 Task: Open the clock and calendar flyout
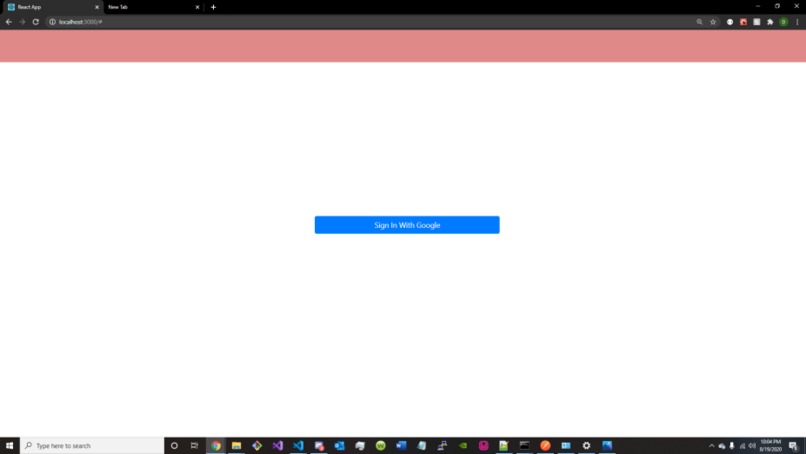point(771,445)
